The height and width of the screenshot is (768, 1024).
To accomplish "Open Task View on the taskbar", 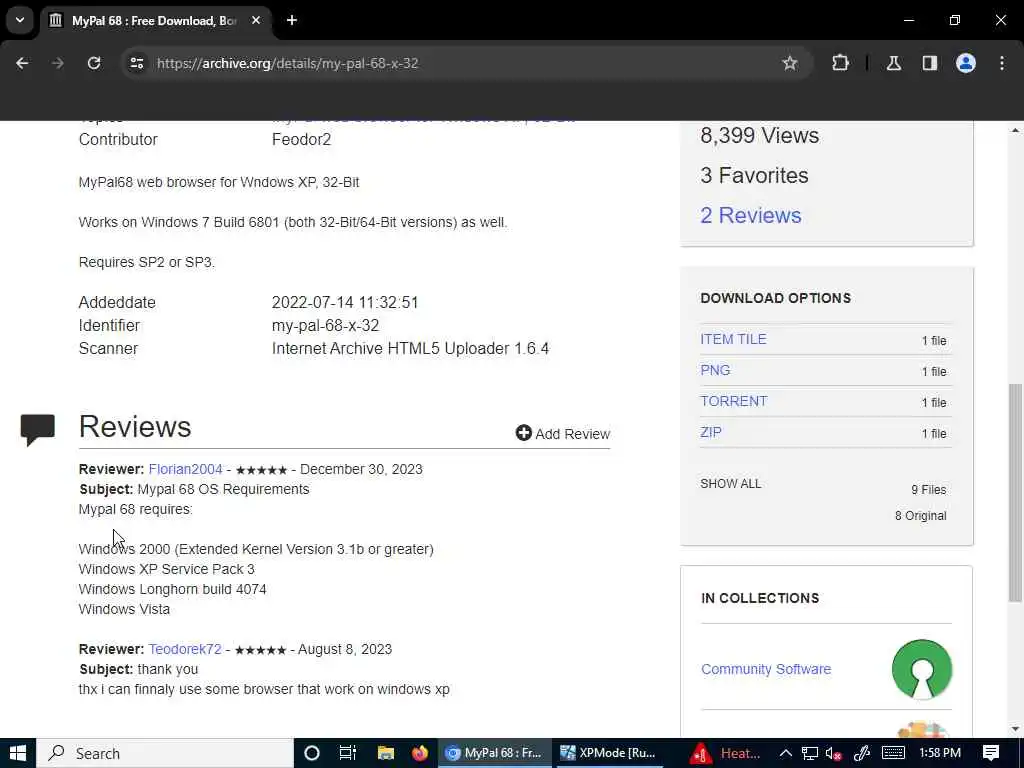I will tap(348, 753).
